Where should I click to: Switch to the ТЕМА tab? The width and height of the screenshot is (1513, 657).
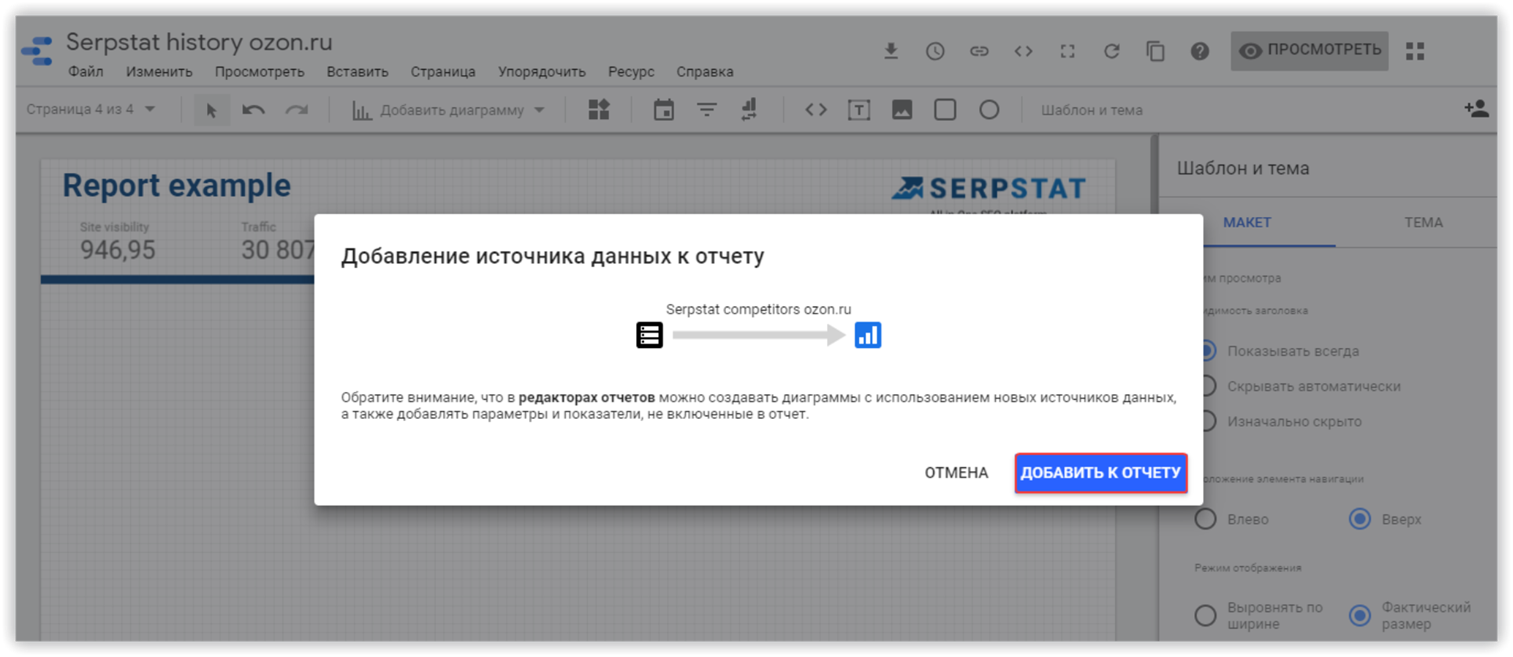[x=1423, y=222]
